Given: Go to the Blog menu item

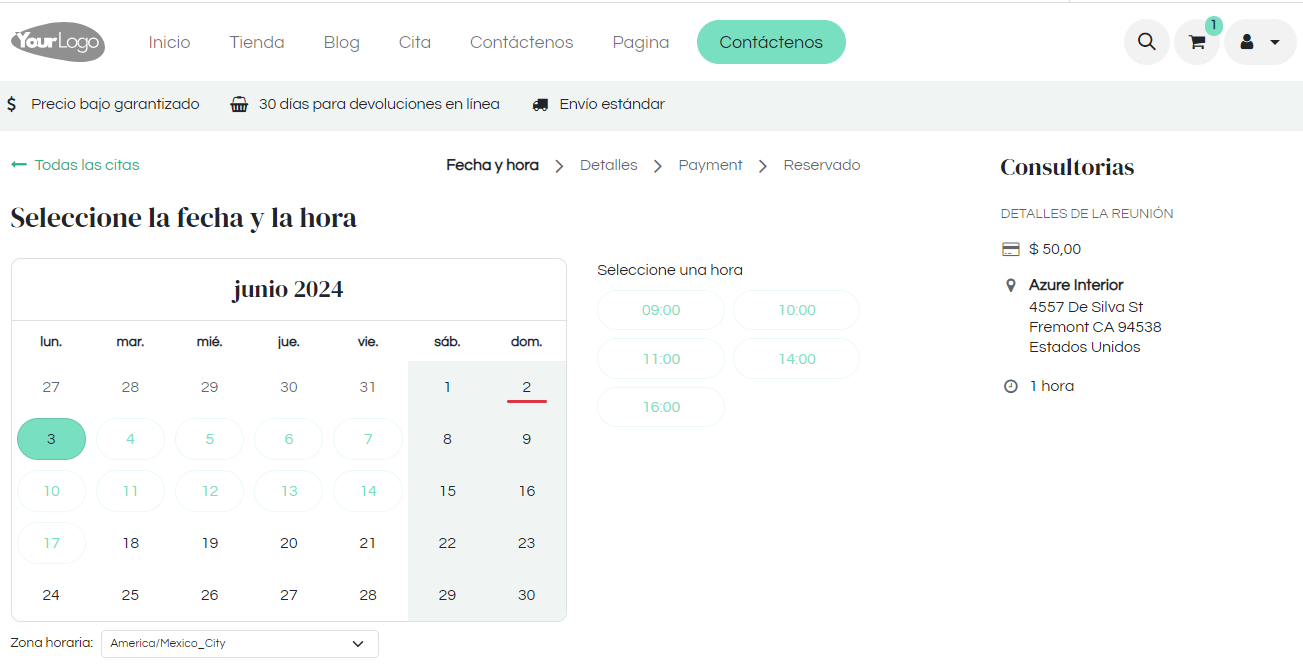Looking at the screenshot, I should tap(341, 42).
